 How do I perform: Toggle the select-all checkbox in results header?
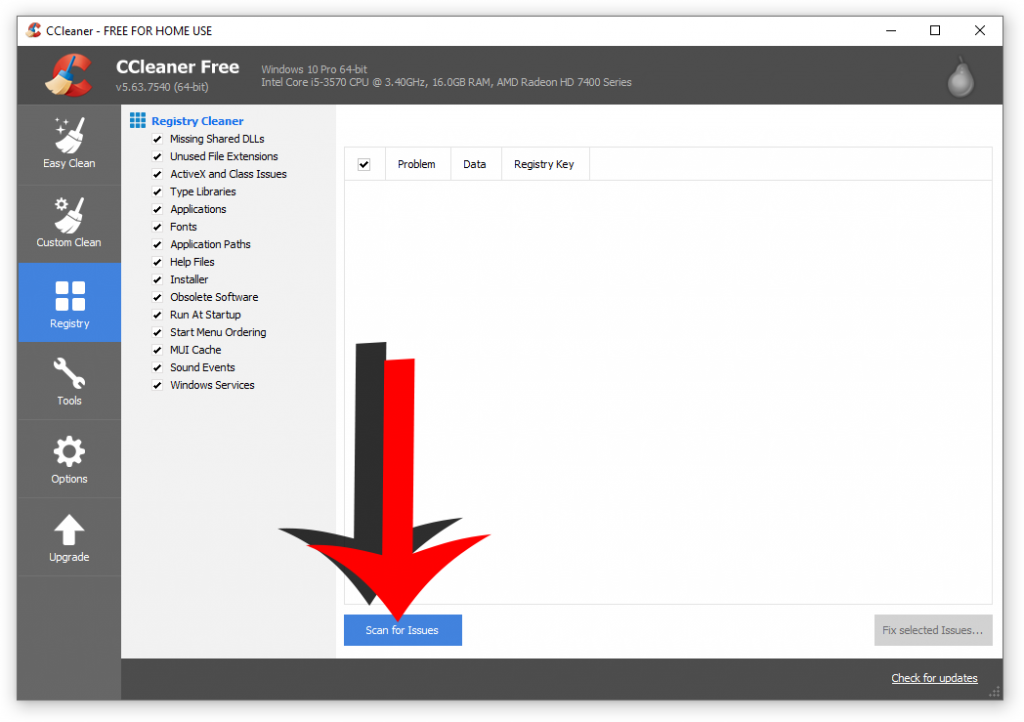click(x=364, y=164)
